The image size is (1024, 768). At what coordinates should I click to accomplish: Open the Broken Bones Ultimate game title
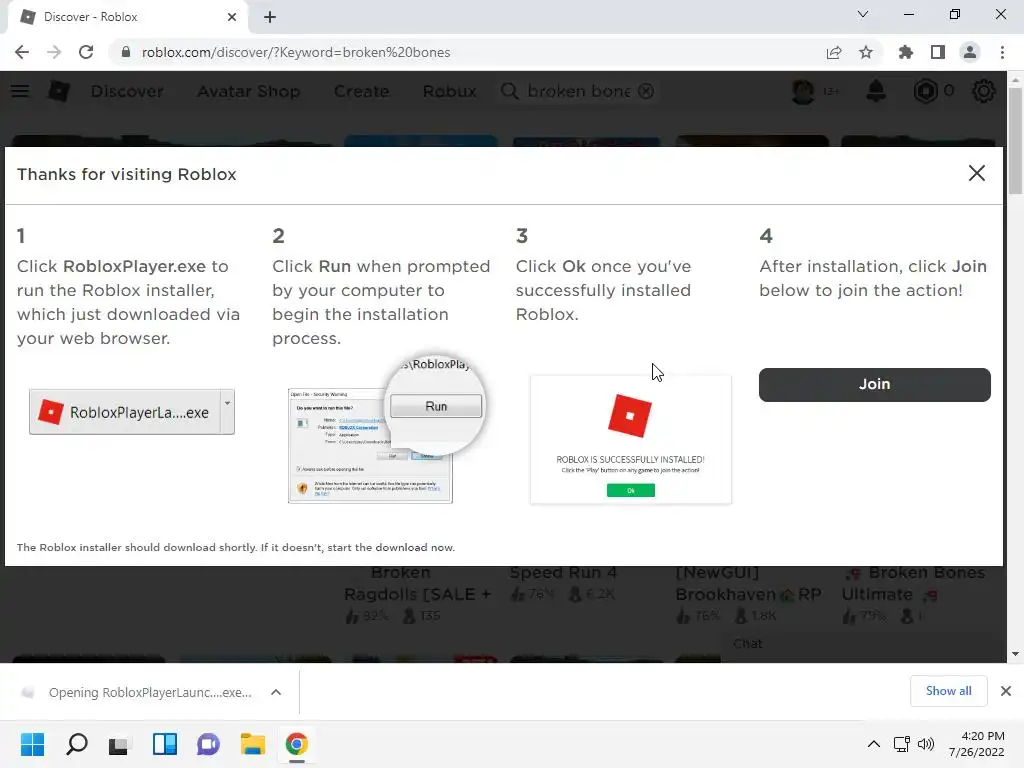click(x=913, y=583)
